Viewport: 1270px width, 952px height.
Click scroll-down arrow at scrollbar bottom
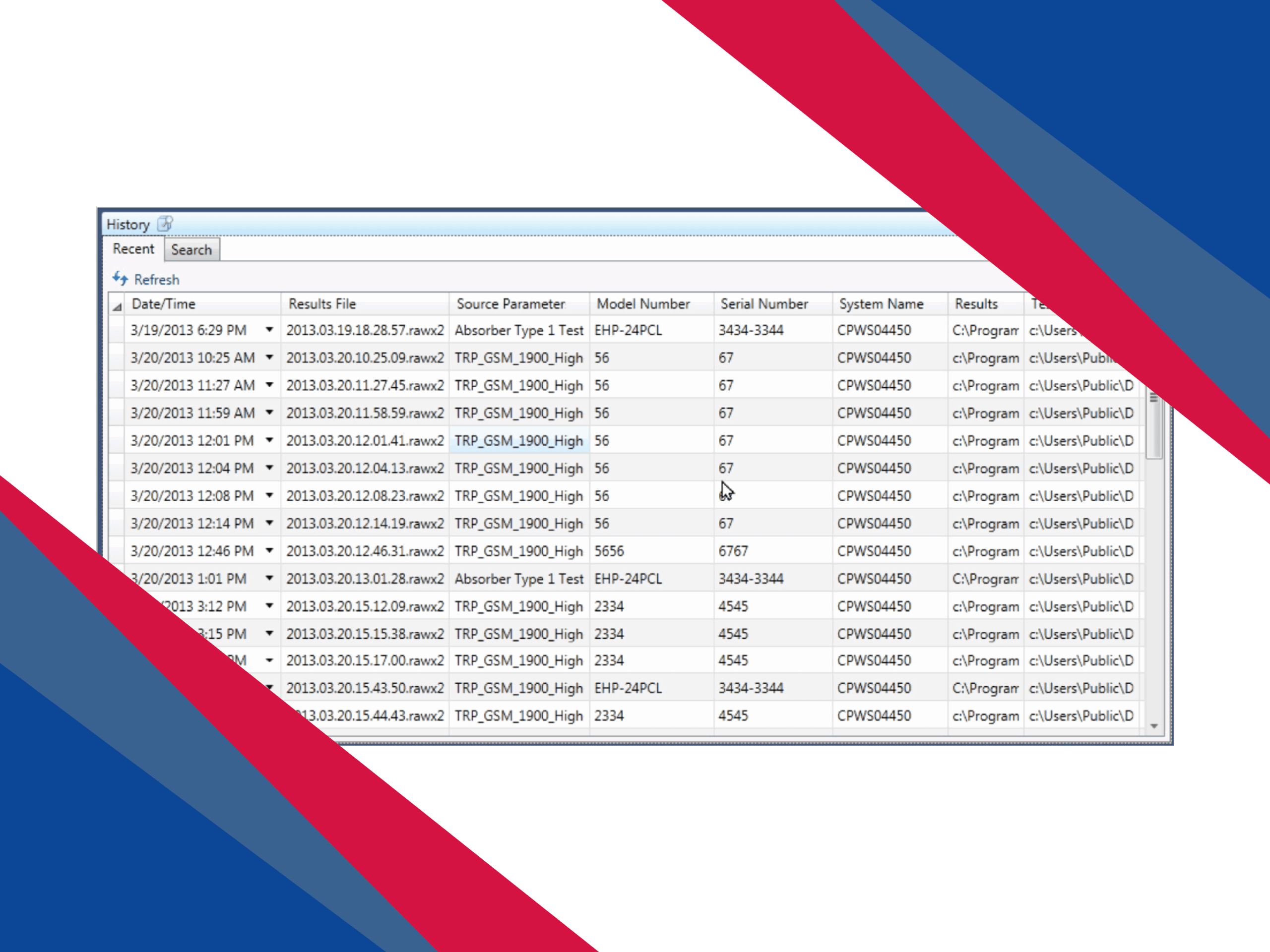(x=1153, y=726)
